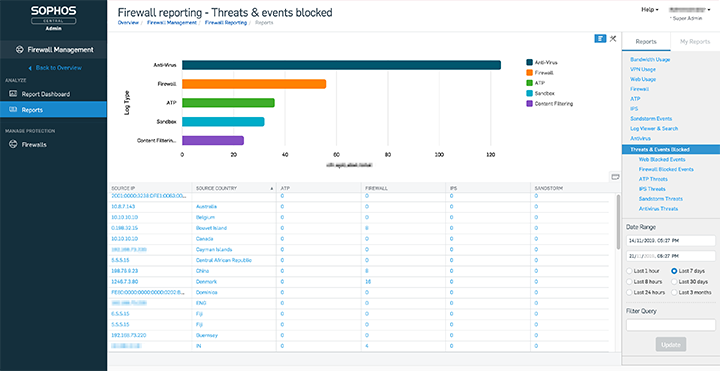
Task: Open Firewalls in the sidebar
Action: (53, 144)
